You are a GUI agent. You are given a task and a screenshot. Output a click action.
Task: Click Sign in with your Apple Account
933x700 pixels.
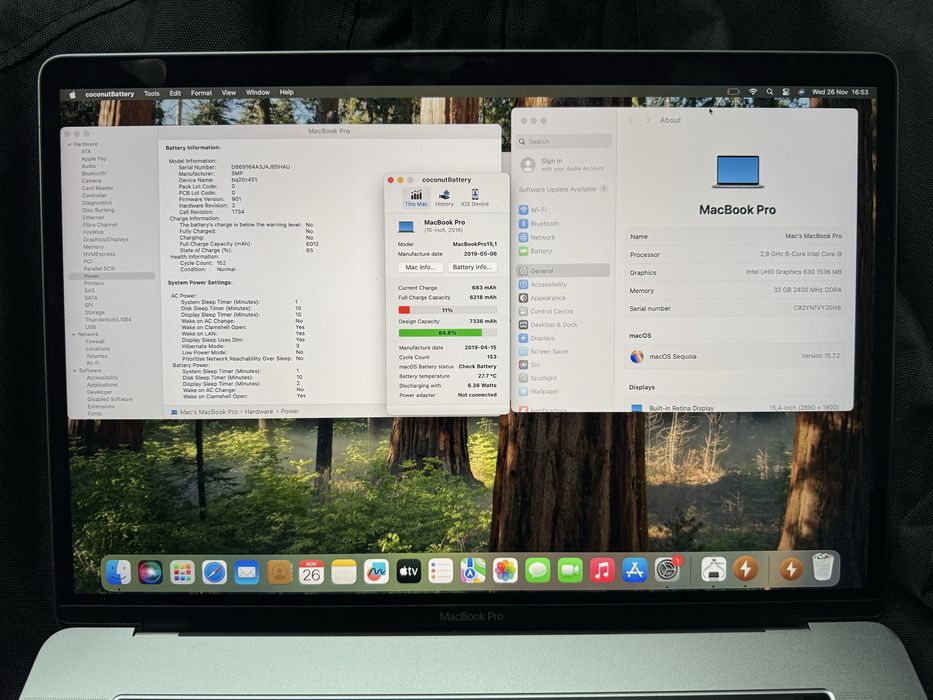pos(563,165)
